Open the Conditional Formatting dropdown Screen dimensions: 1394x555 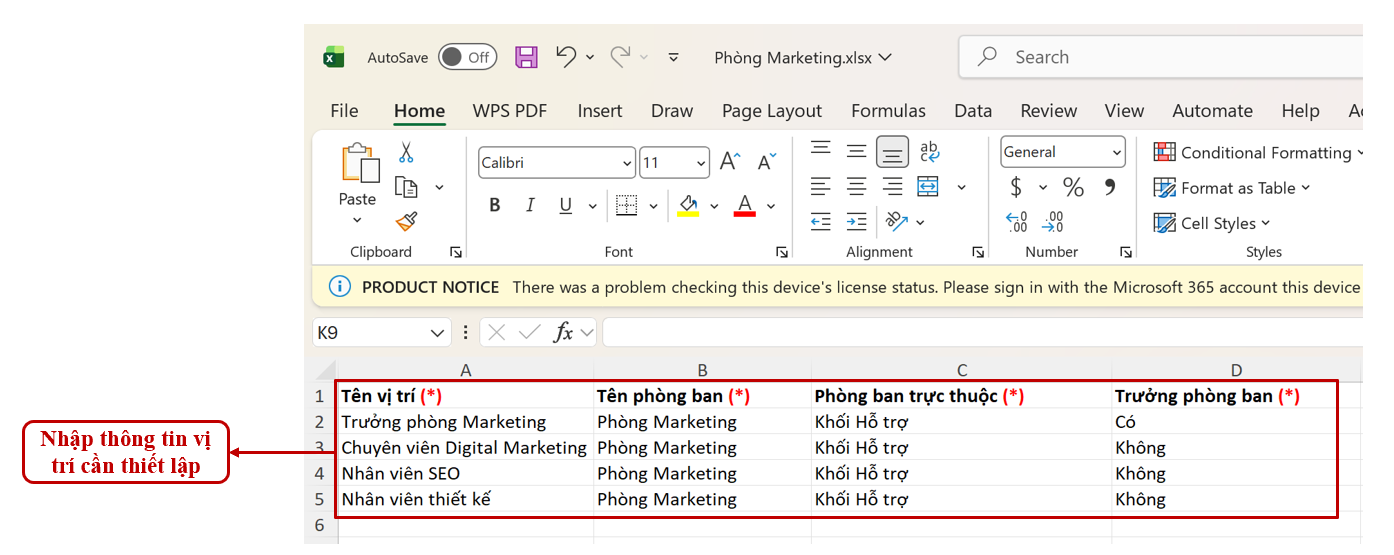tap(1258, 153)
